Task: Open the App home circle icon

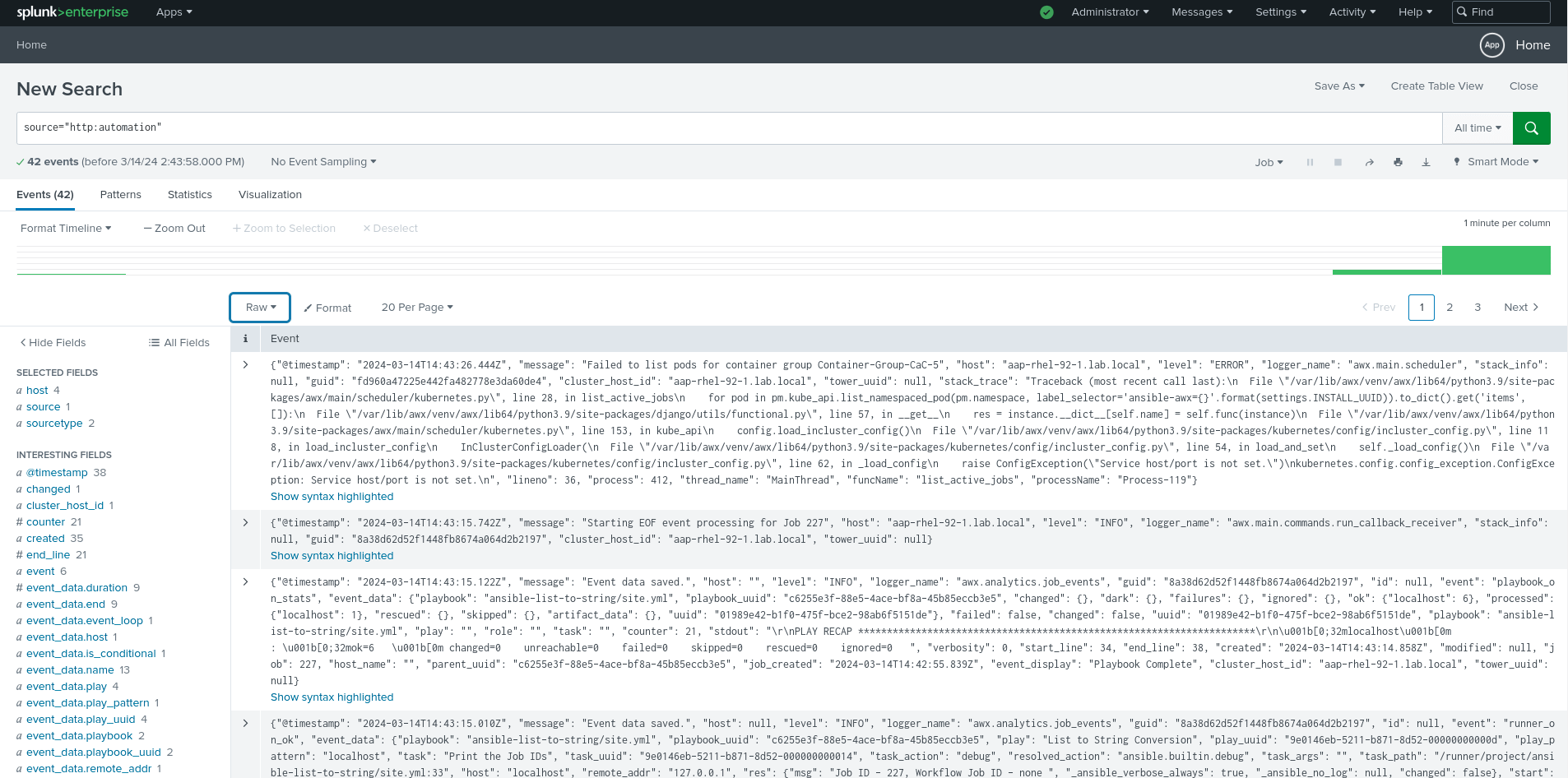Action: pos(1492,45)
